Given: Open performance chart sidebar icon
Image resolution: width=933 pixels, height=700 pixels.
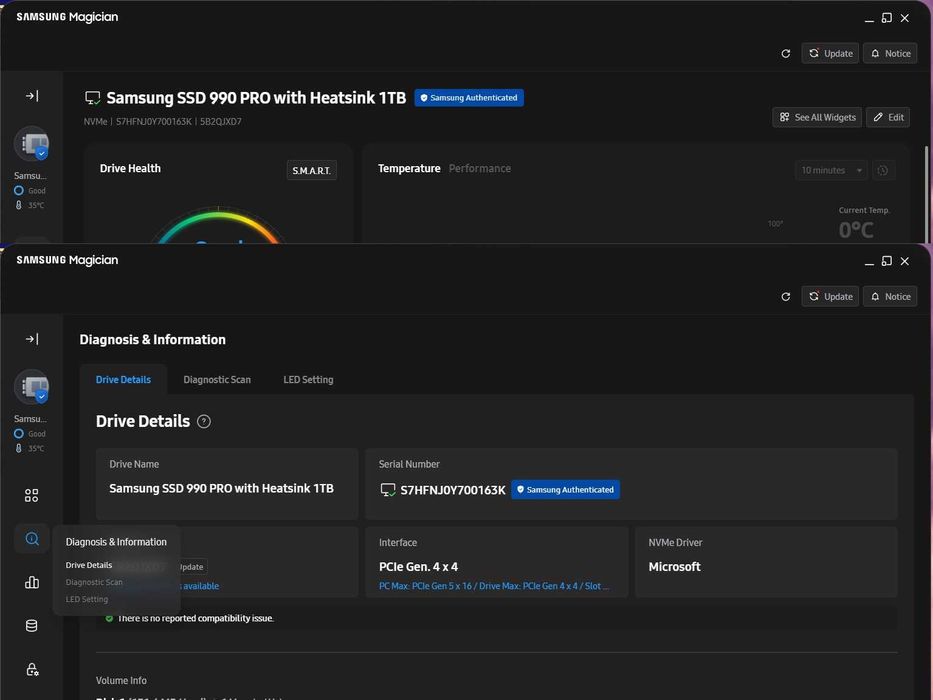Looking at the screenshot, I should tap(32, 582).
